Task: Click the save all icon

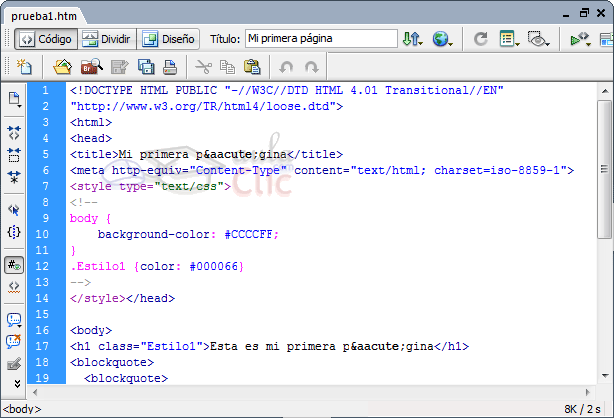Action: coord(145,68)
